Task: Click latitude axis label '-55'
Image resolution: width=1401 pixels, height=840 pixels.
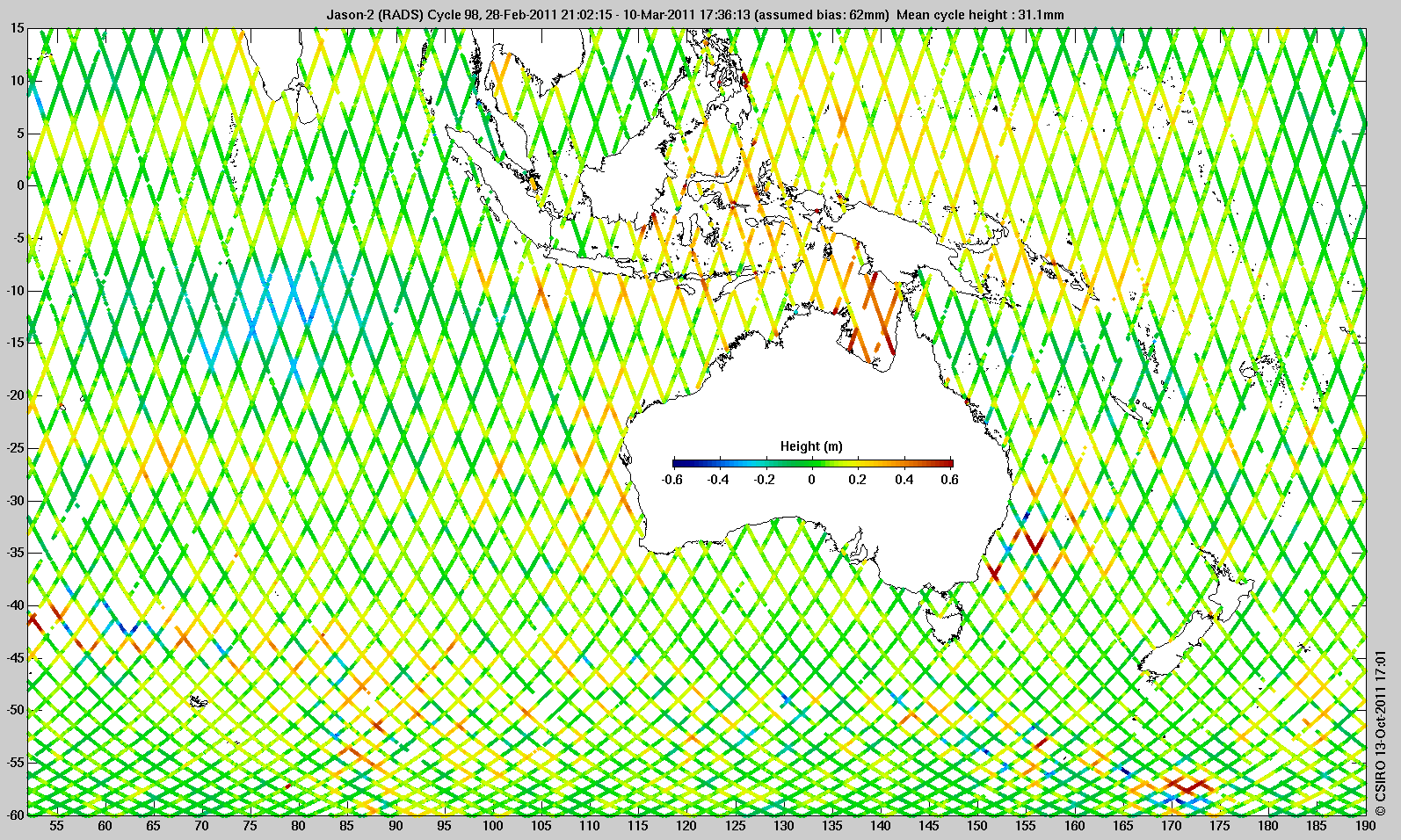Action: point(16,763)
